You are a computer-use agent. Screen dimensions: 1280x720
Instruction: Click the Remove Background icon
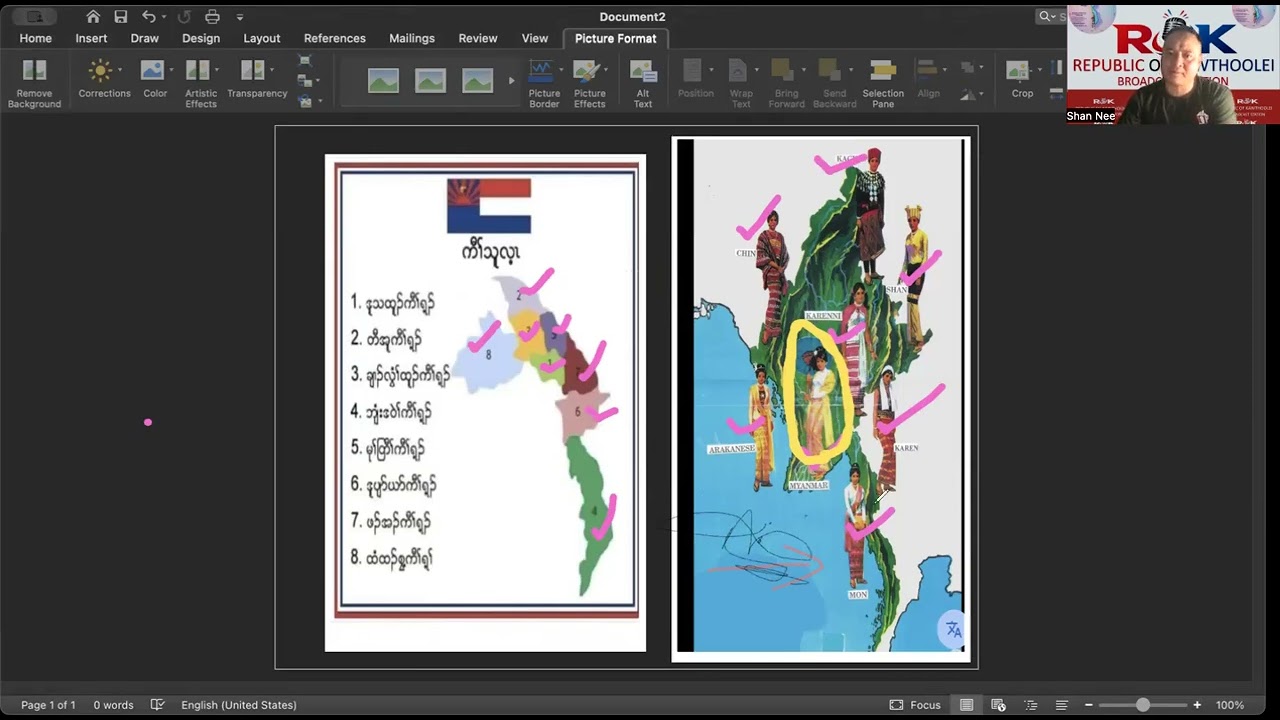click(x=35, y=71)
